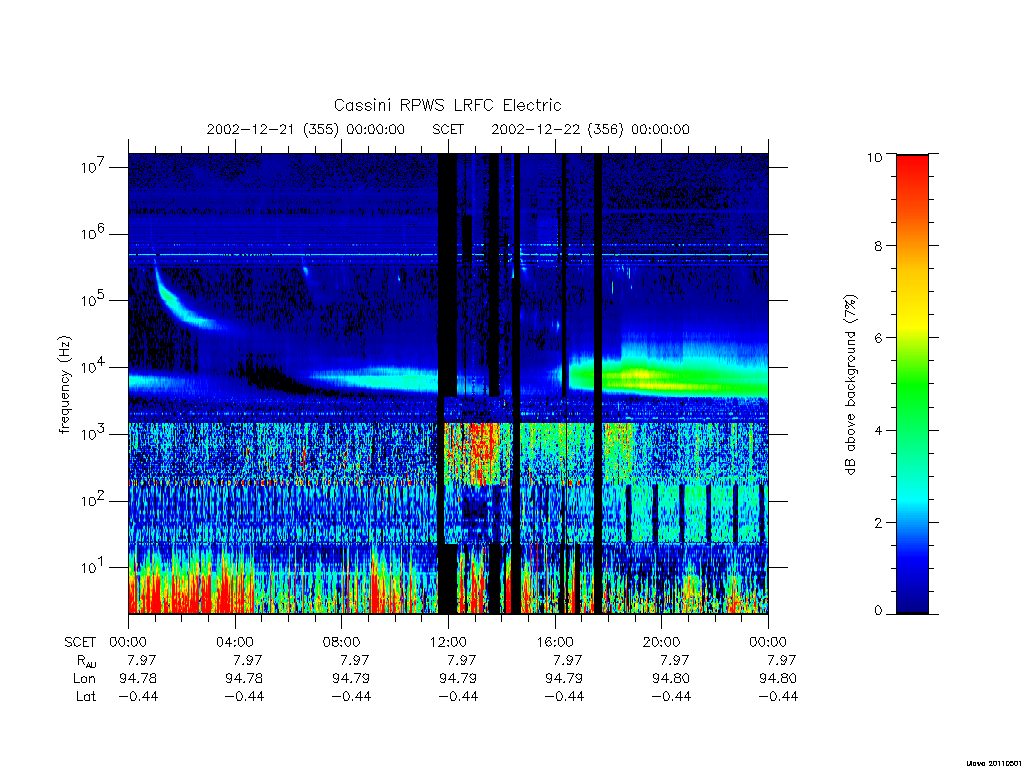1024x768 pixels.
Task: Click the color bar tick label 6
Action: (x=877, y=338)
